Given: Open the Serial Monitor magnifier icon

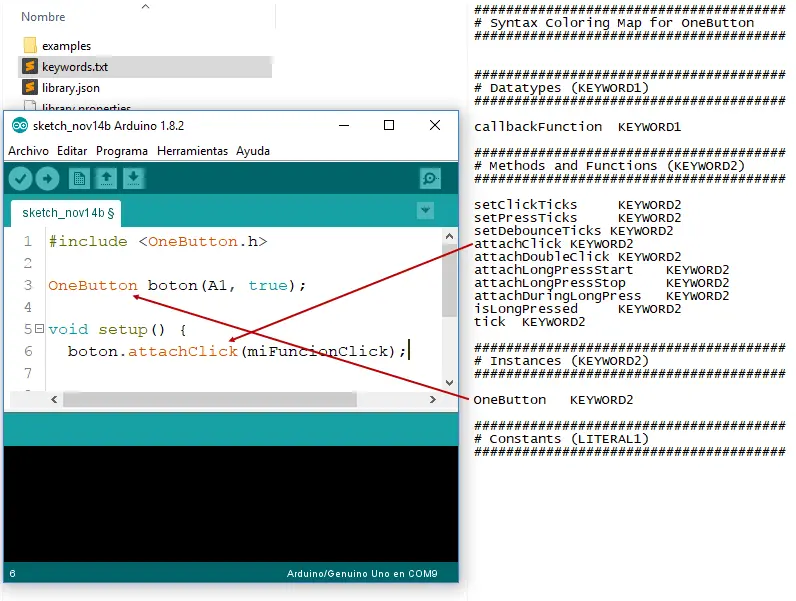Looking at the screenshot, I should 430,179.
